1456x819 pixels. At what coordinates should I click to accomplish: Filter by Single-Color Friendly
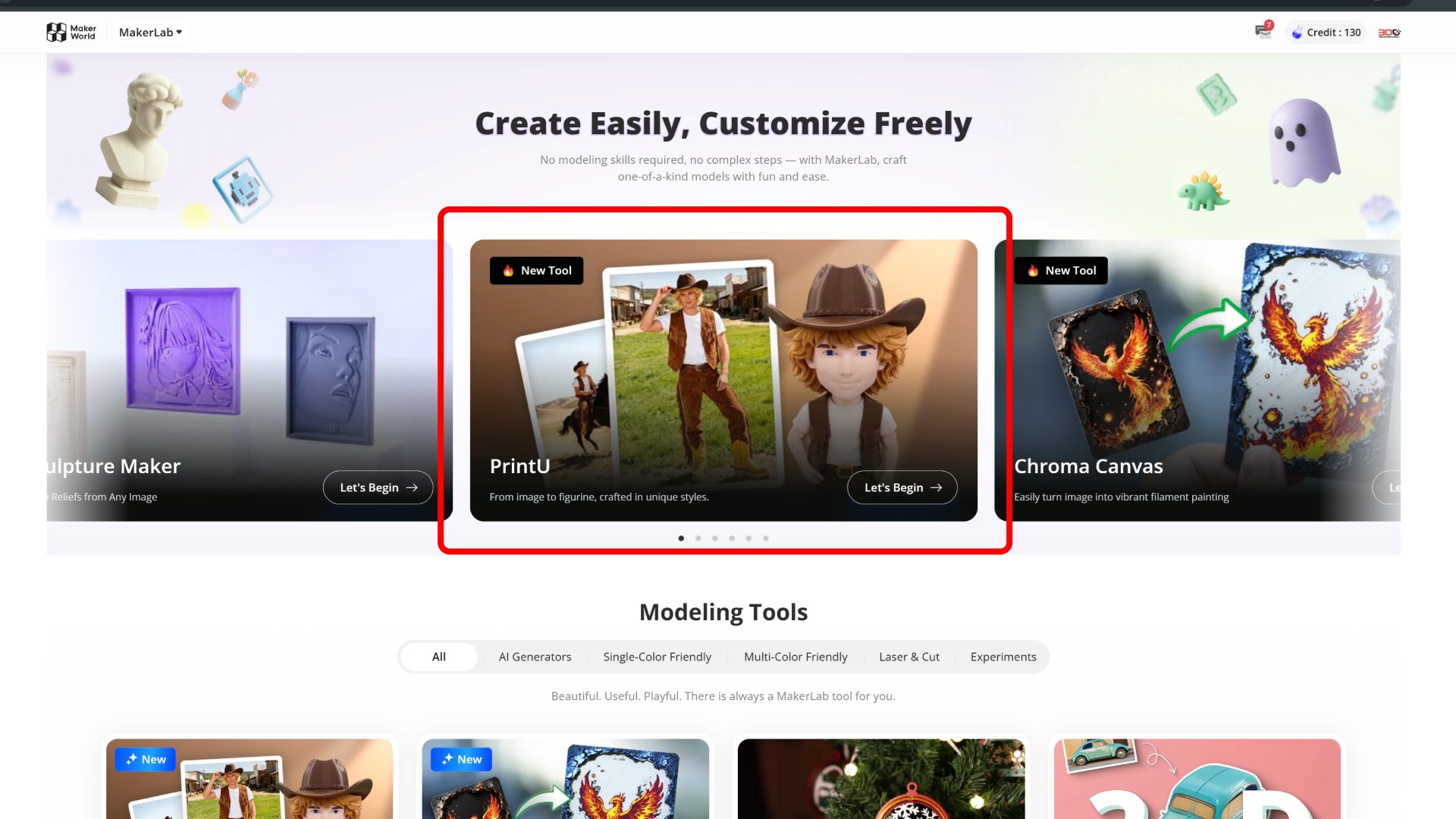click(657, 657)
